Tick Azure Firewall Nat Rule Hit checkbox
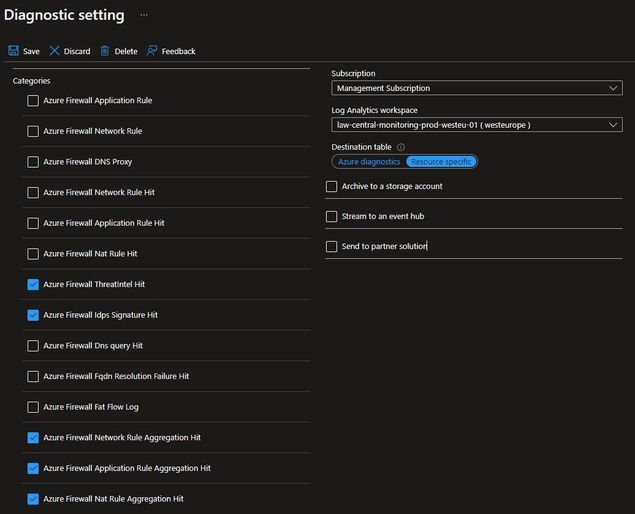This screenshot has height=514, width=635. coord(33,254)
